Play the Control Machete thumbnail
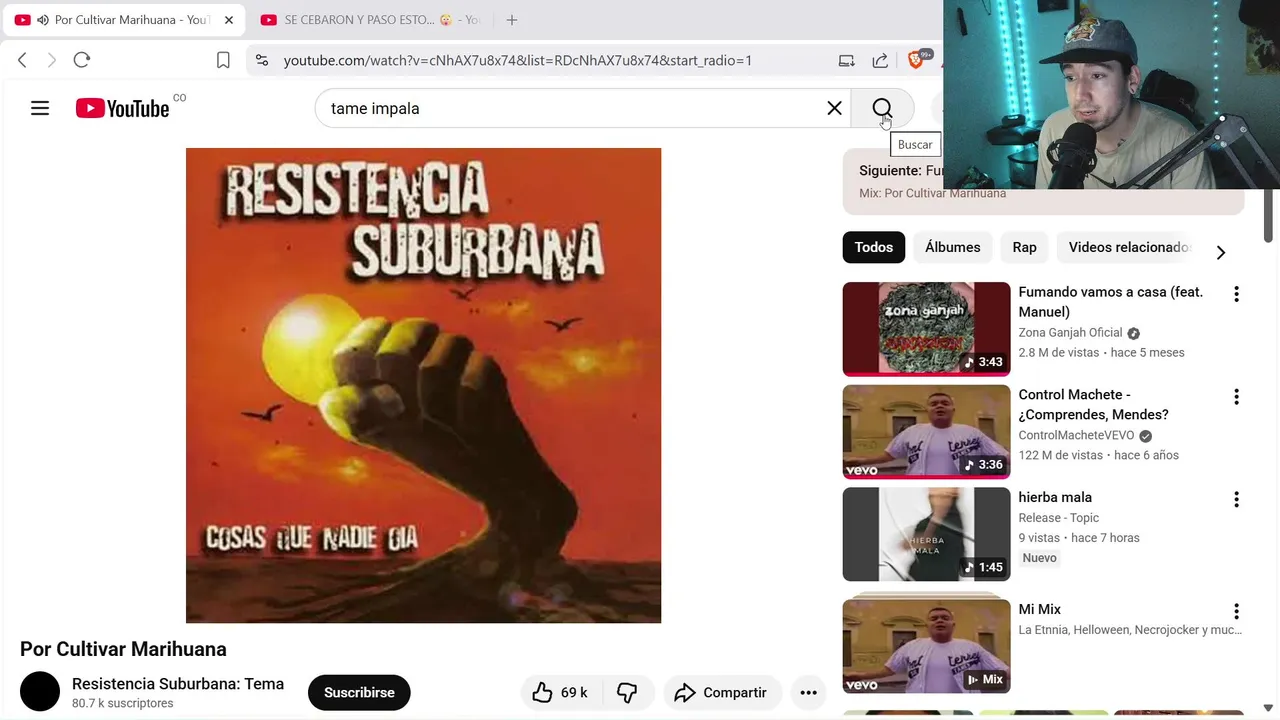 926,431
